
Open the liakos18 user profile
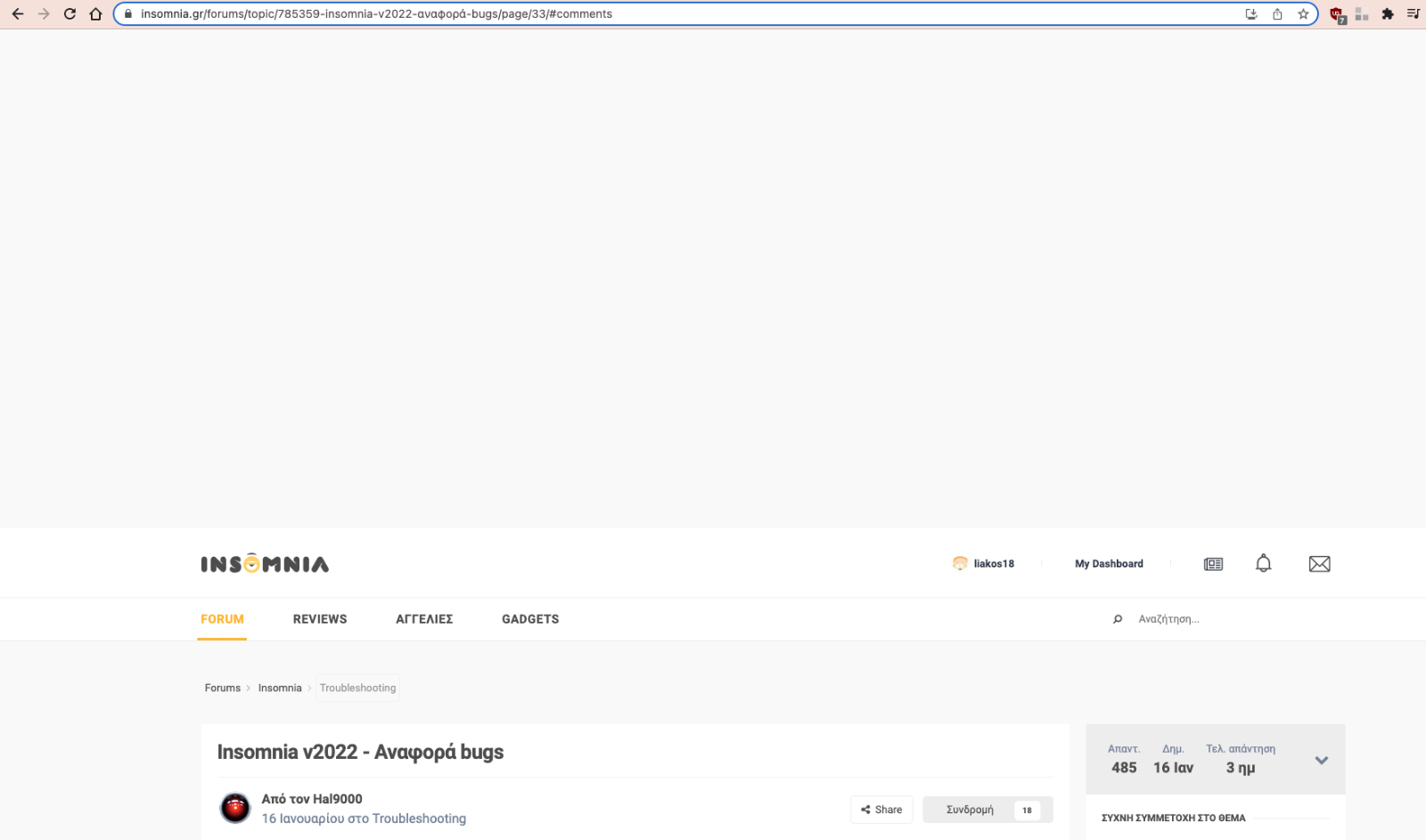tap(994, 564)
